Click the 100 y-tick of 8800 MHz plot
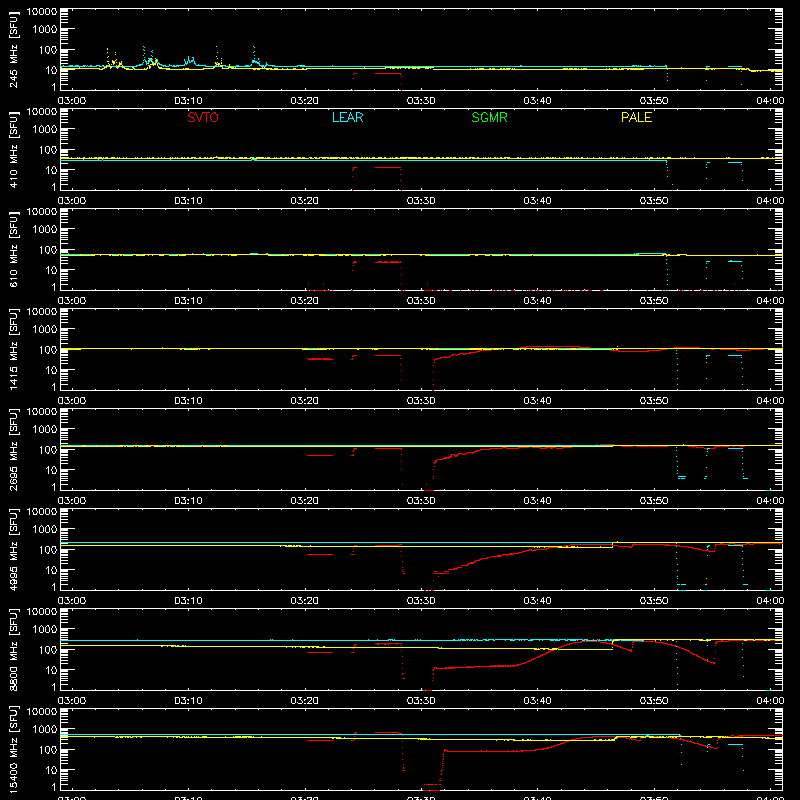 48,649
